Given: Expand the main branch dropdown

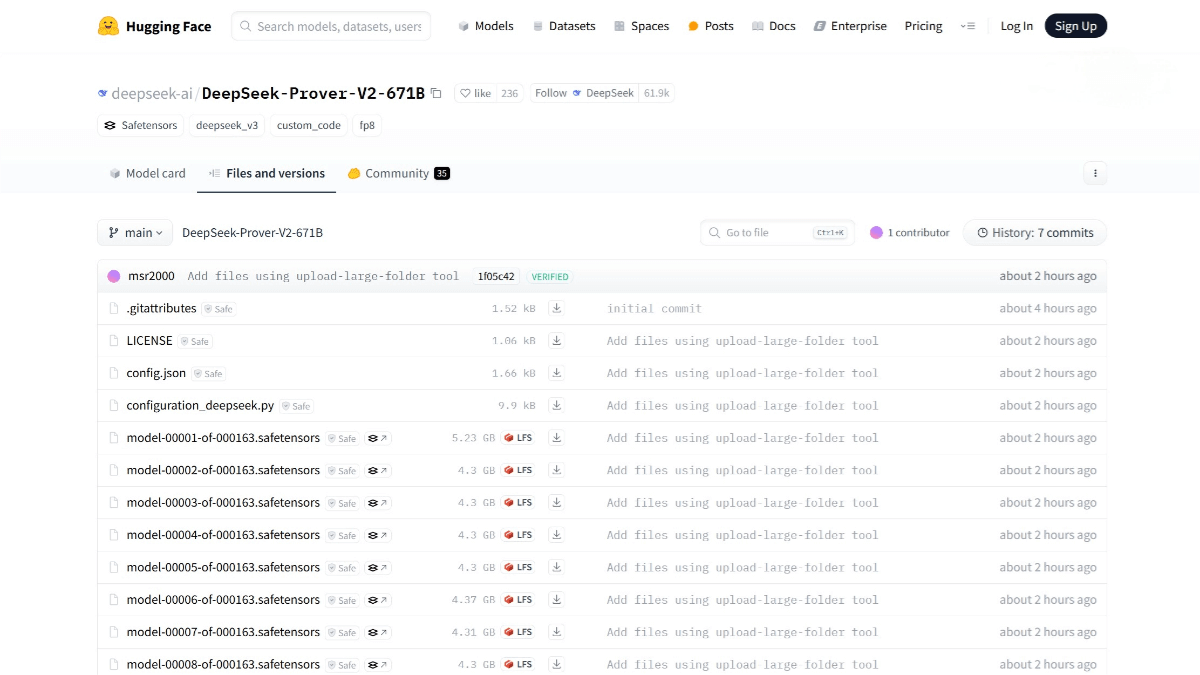Looking at the screenshot, I should (135, 233).
